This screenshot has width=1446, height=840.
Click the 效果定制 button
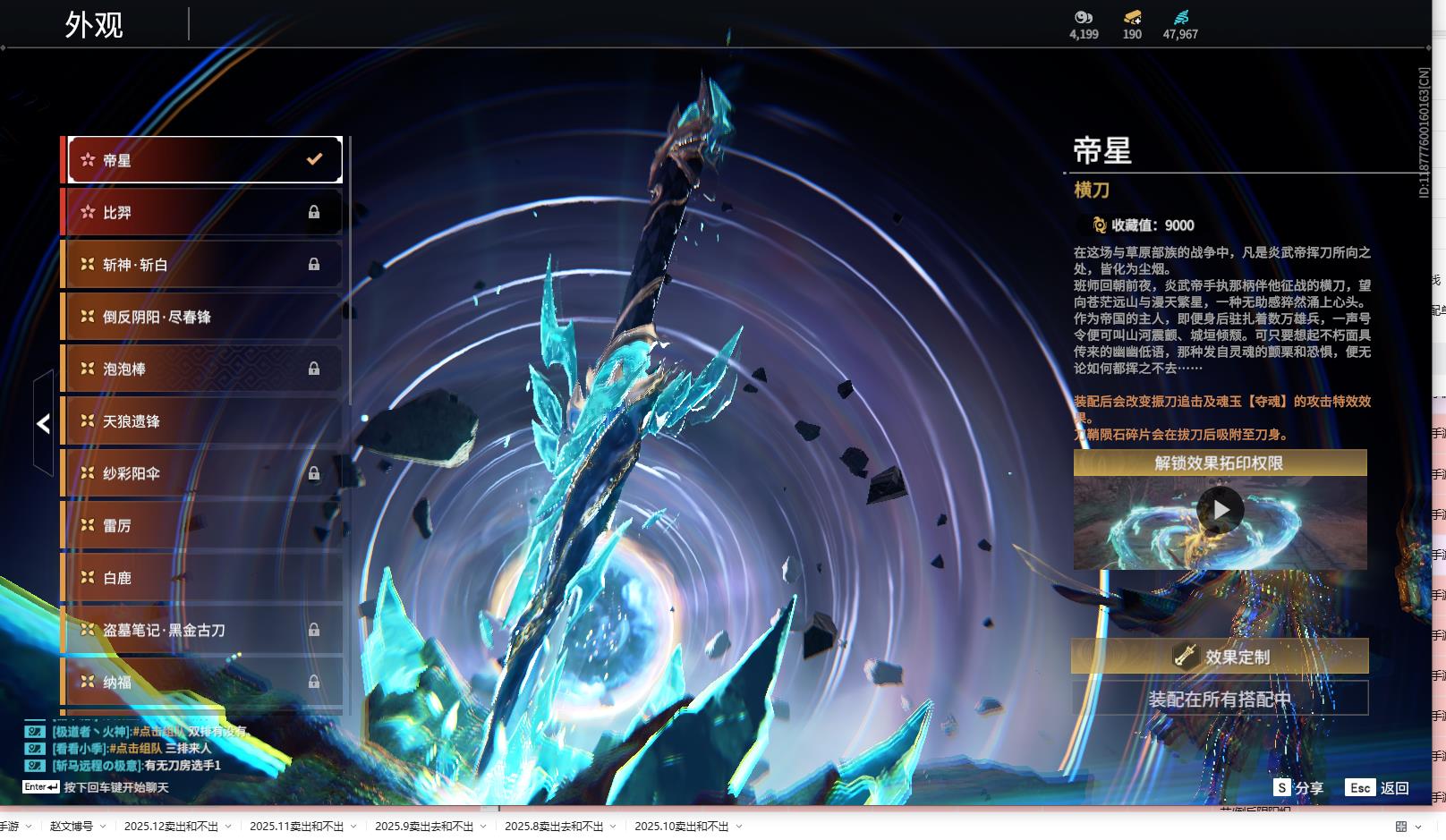coord(1220,656)
